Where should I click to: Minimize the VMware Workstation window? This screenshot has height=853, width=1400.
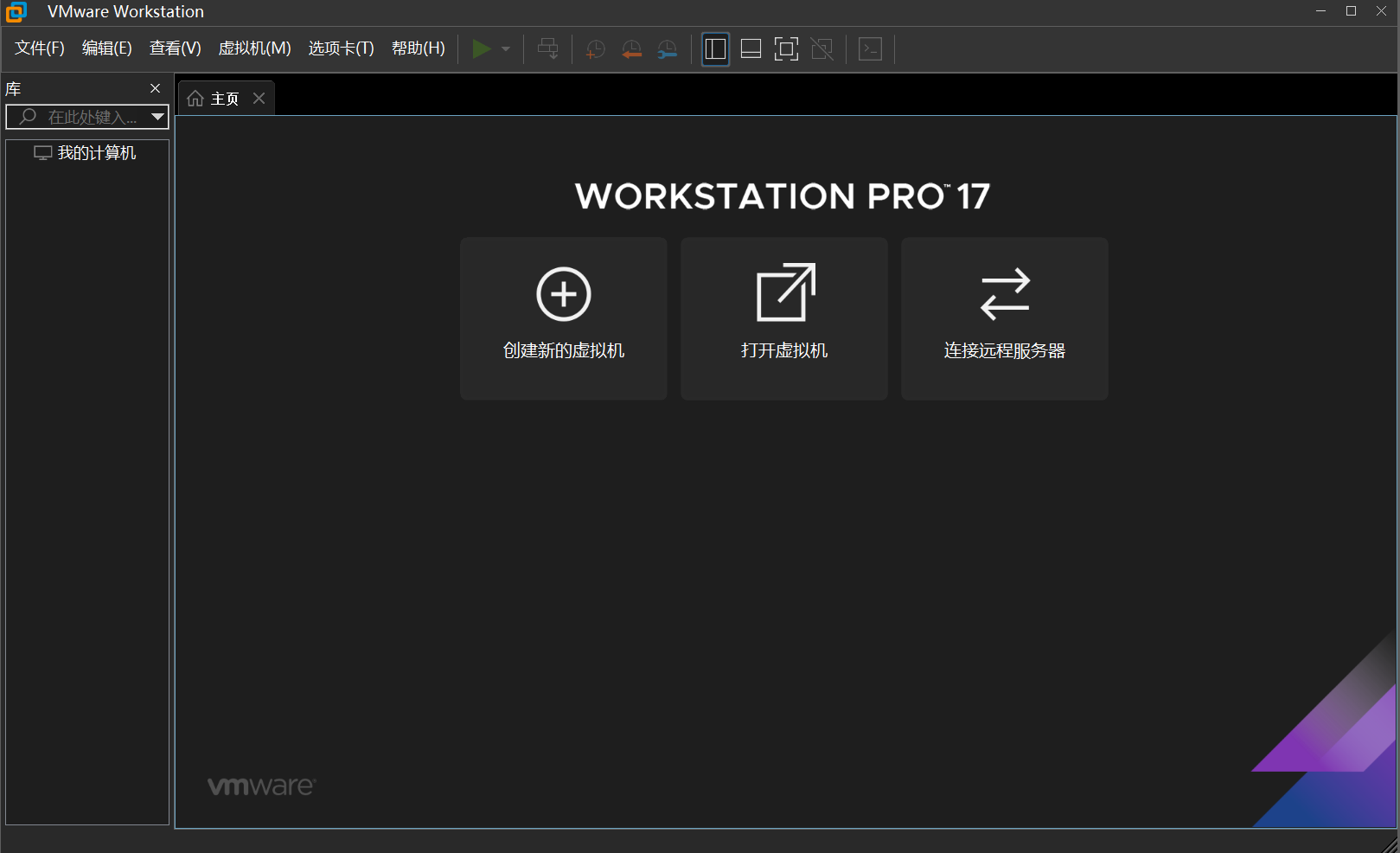coord(1320,11)
